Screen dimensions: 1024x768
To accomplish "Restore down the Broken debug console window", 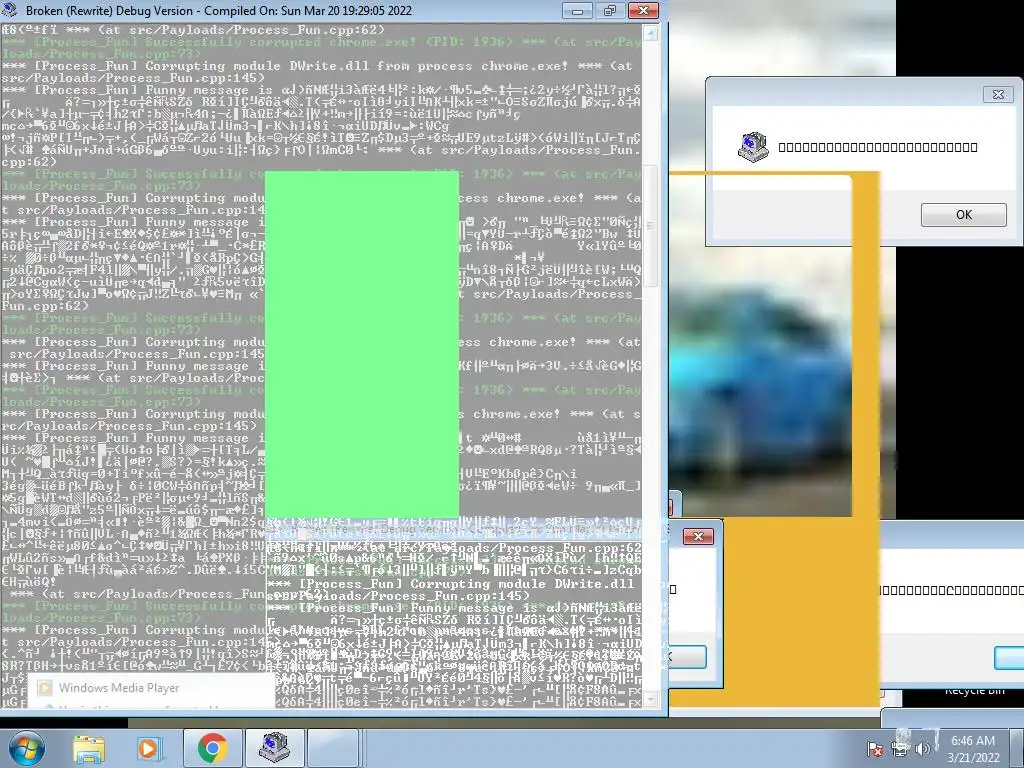I will click(x=609, y=11).
